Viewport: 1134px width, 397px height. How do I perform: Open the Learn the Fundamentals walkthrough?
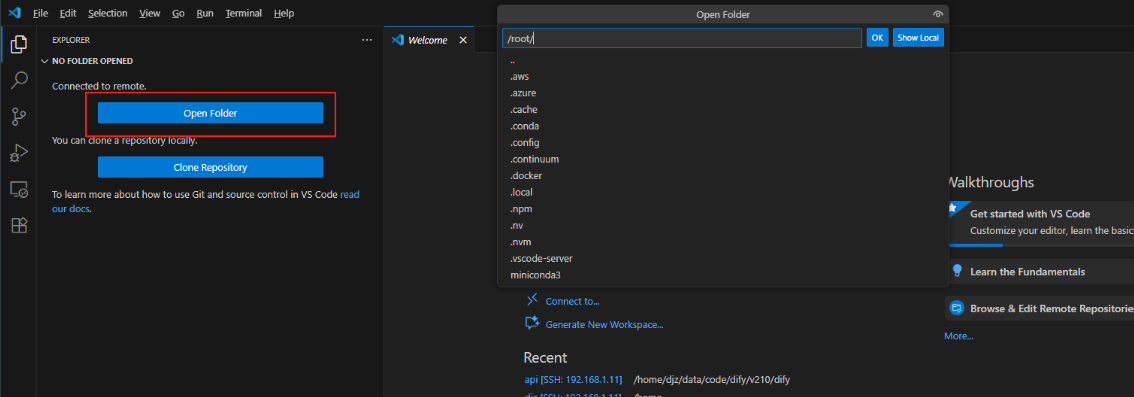click(1040, 272)
